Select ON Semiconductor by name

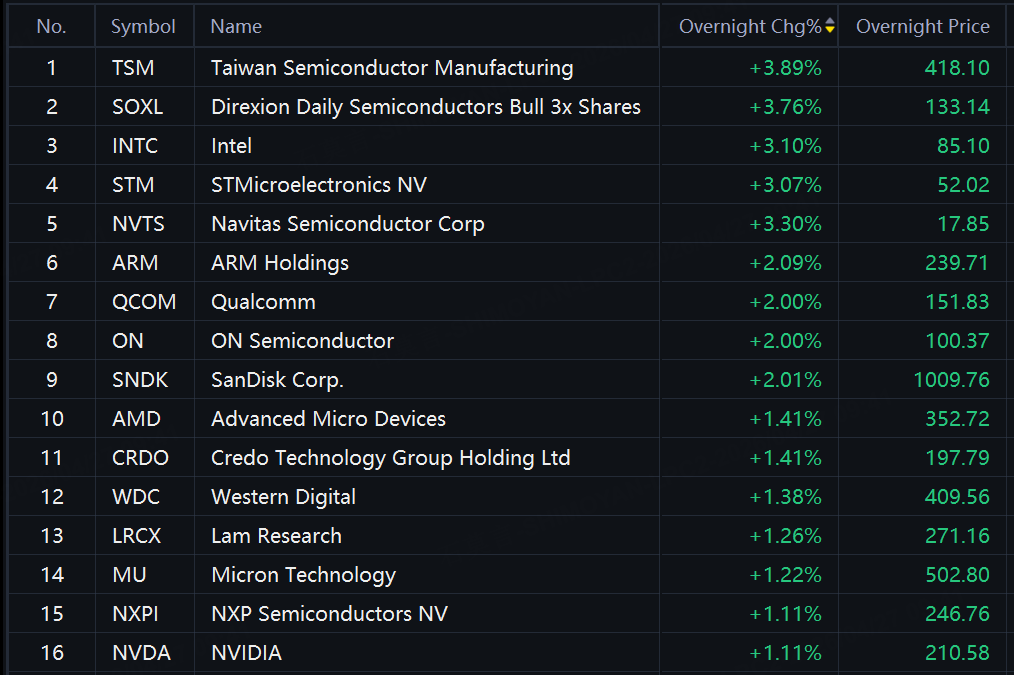302,341
